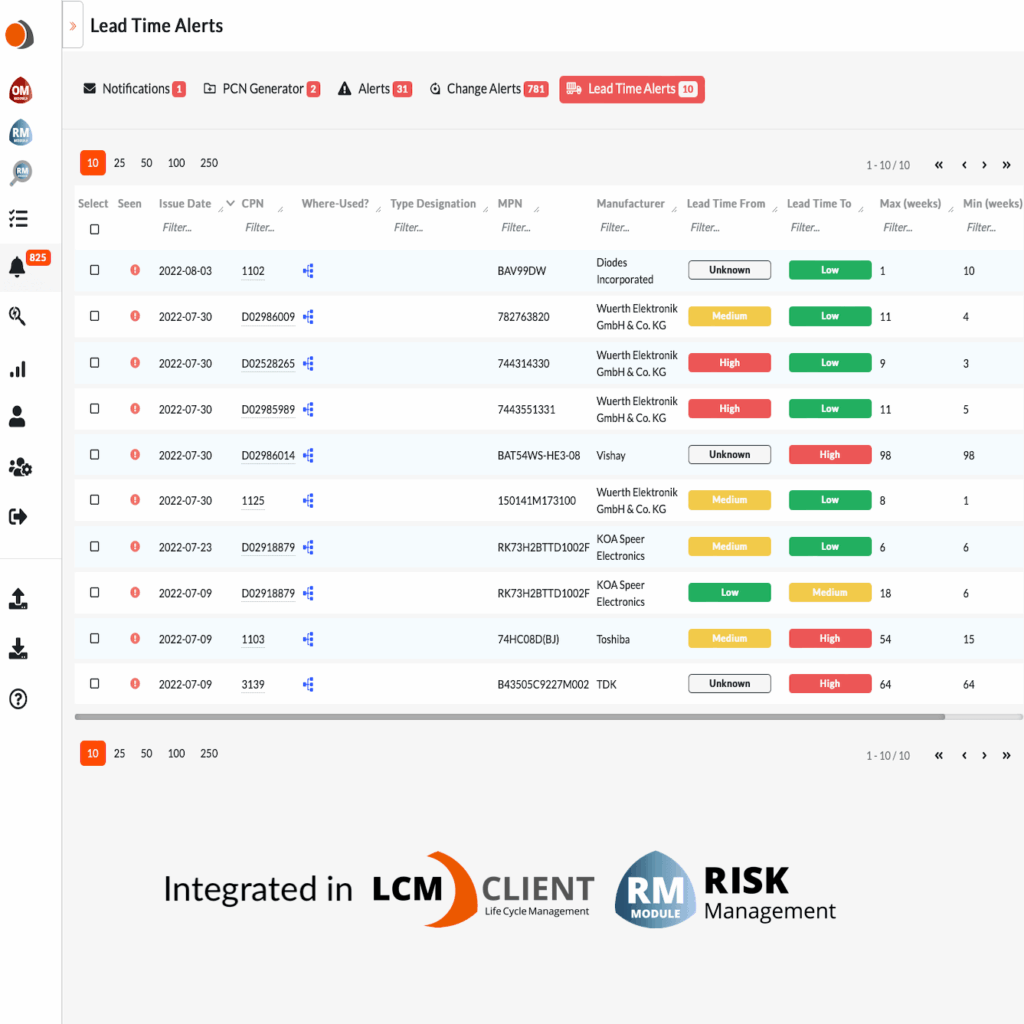Open CPN link D02918879
This screenshot has height=1024, width=1024.
point(267,547)
